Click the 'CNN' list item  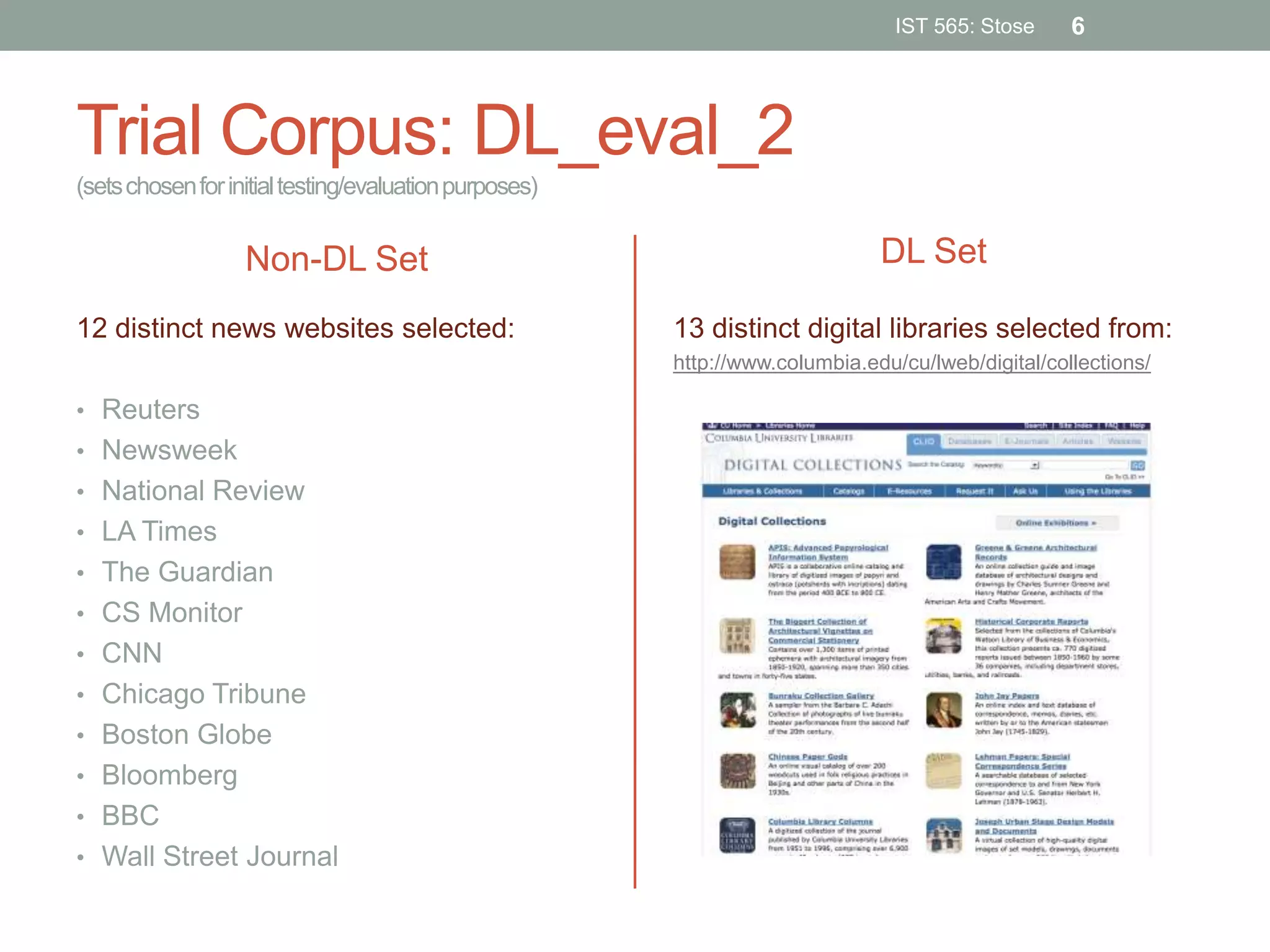pyautogui.click(x=132, y=653)
